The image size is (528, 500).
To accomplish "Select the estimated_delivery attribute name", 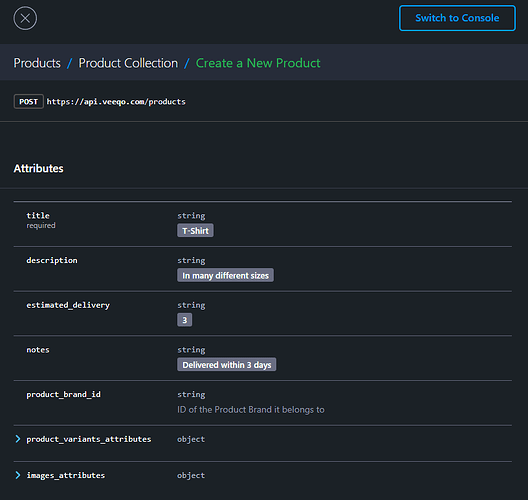I will (68, 305).
